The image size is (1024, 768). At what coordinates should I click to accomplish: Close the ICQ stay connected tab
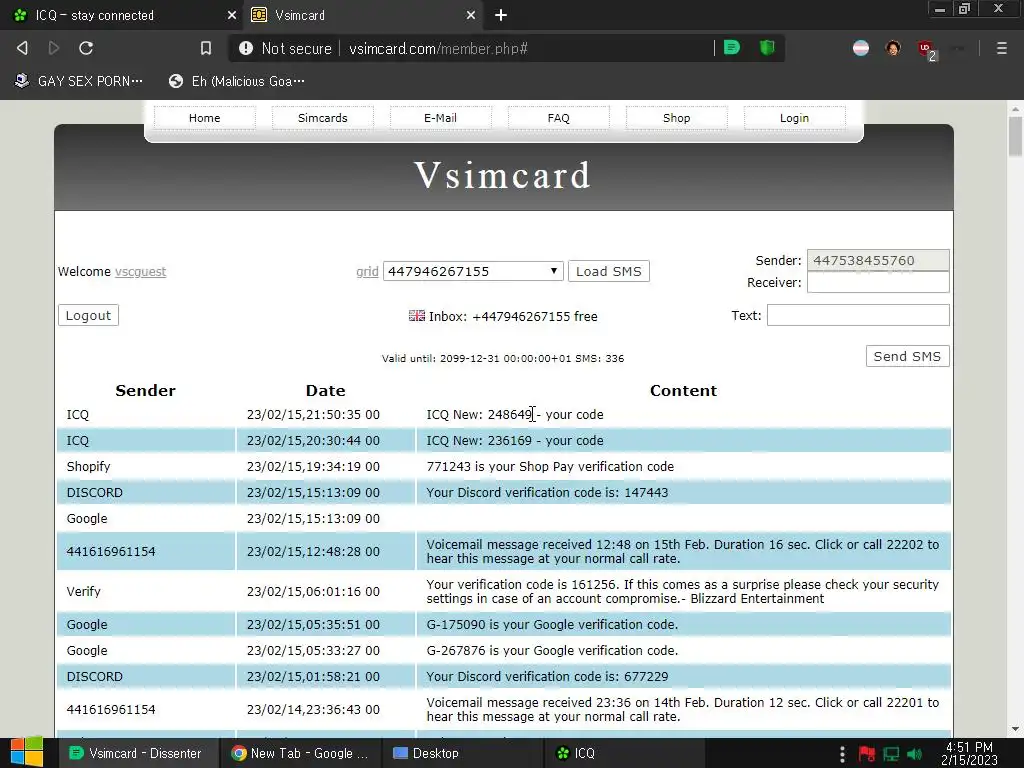pos(231,15)
